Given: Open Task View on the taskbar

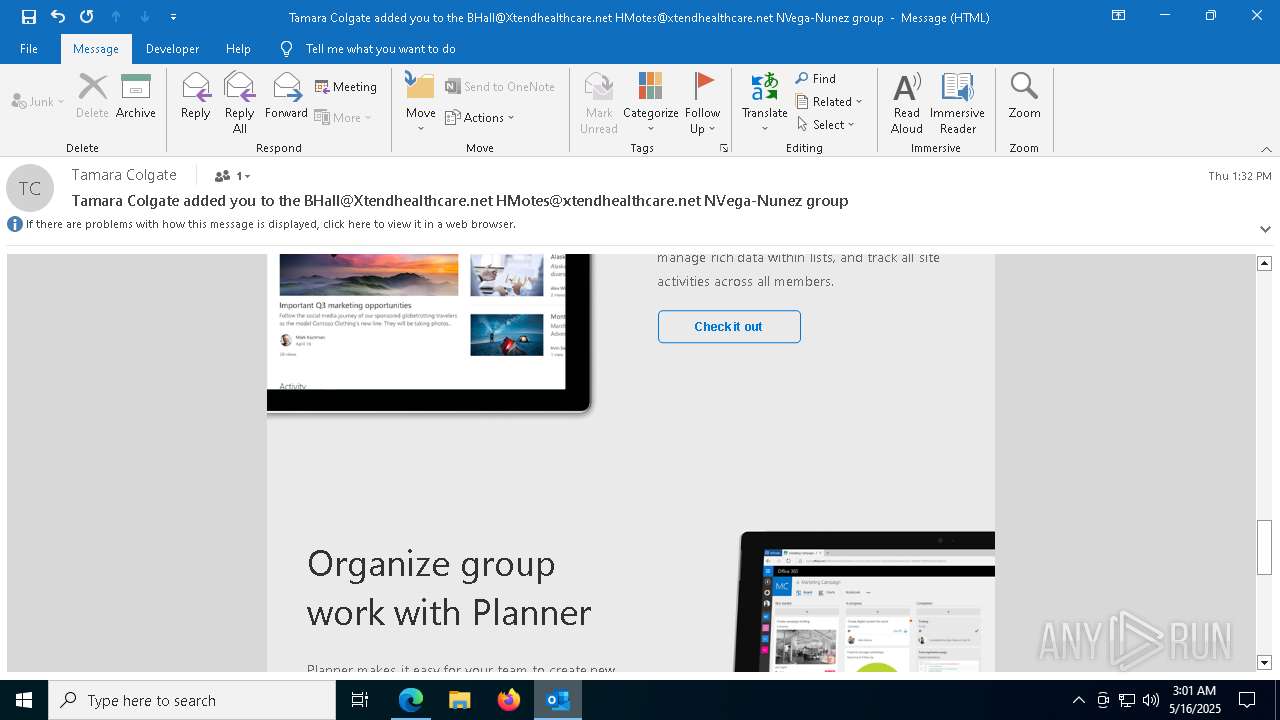Looking at the screenshot, I should click(360, 700).
